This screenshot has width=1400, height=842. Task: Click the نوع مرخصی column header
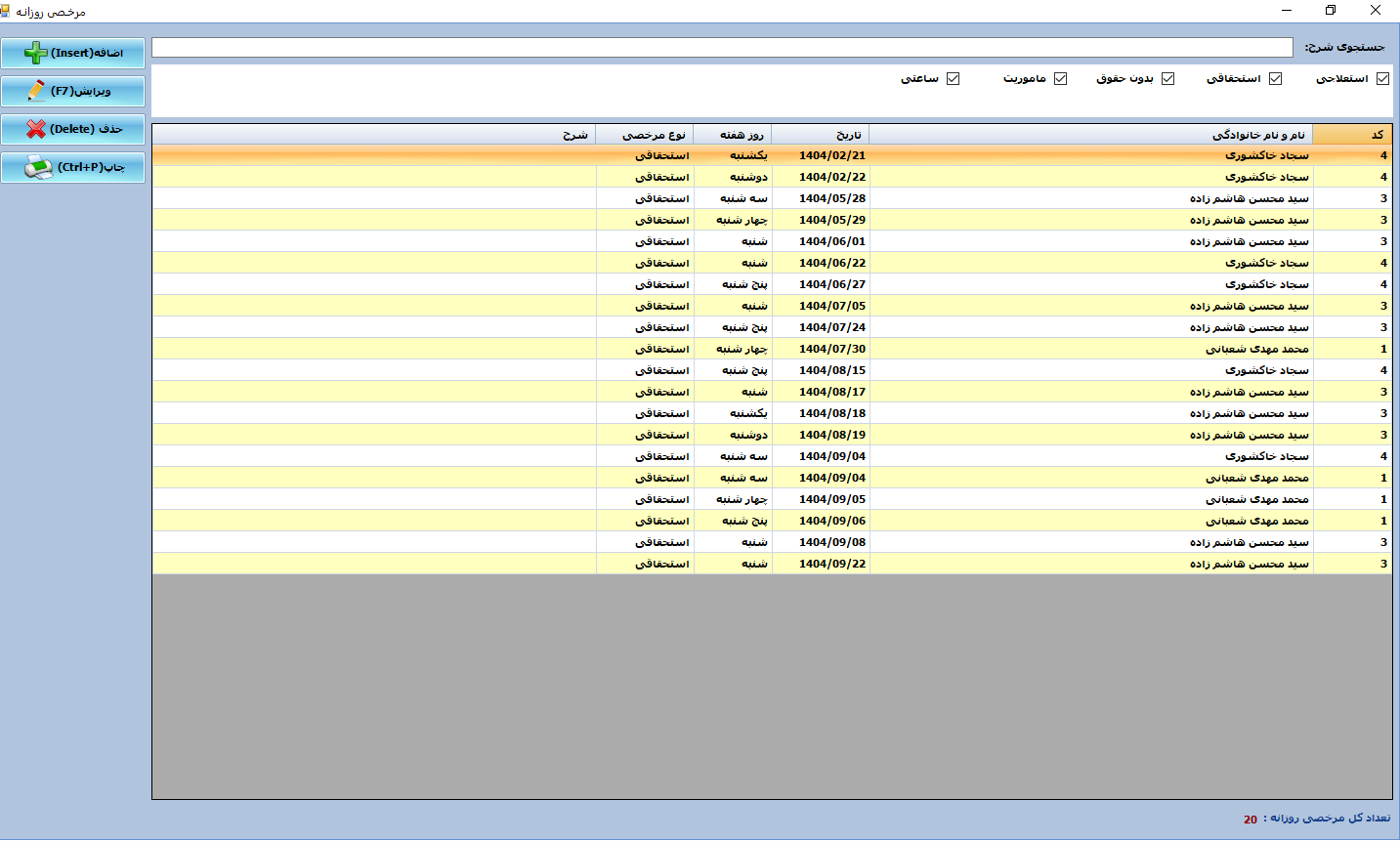(x=645, y=135)
